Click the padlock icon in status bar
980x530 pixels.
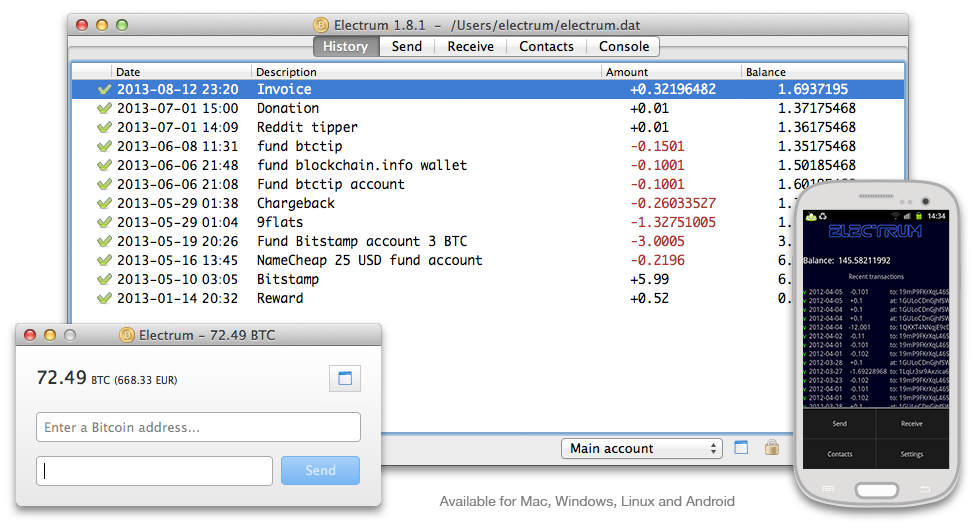(772, 447)
